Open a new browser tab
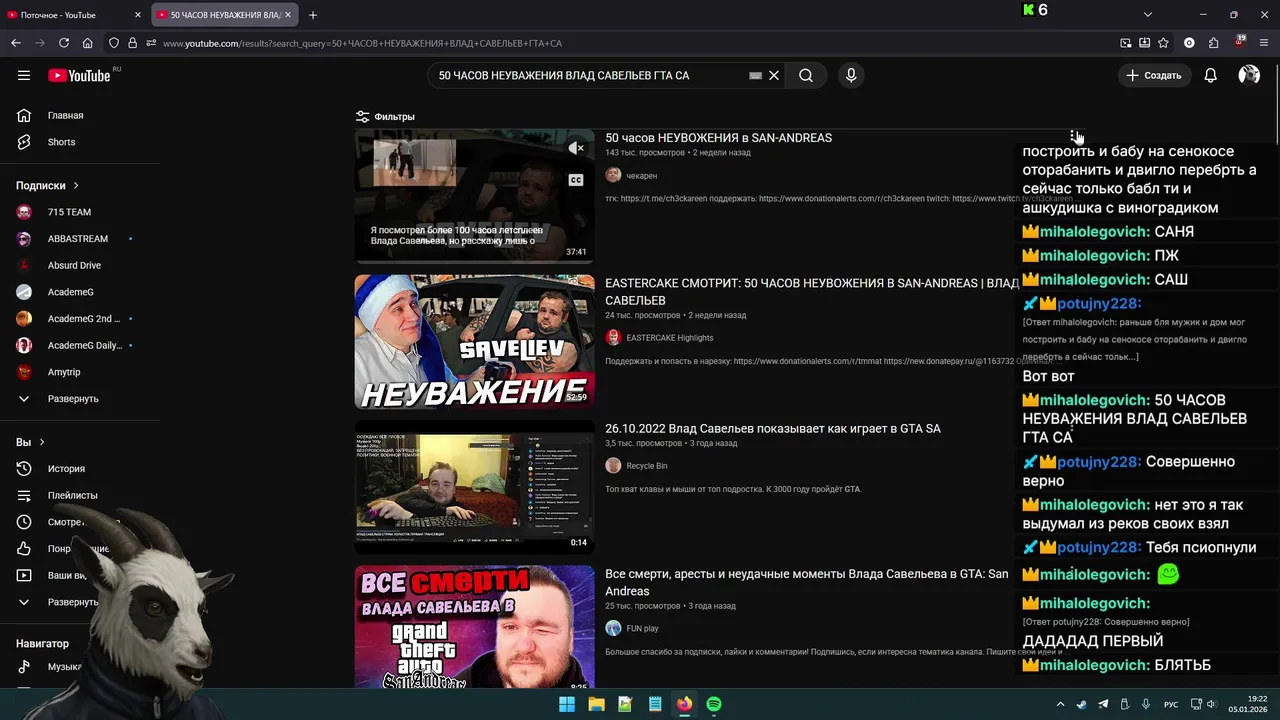1280x720 pixels. point(313,15)
